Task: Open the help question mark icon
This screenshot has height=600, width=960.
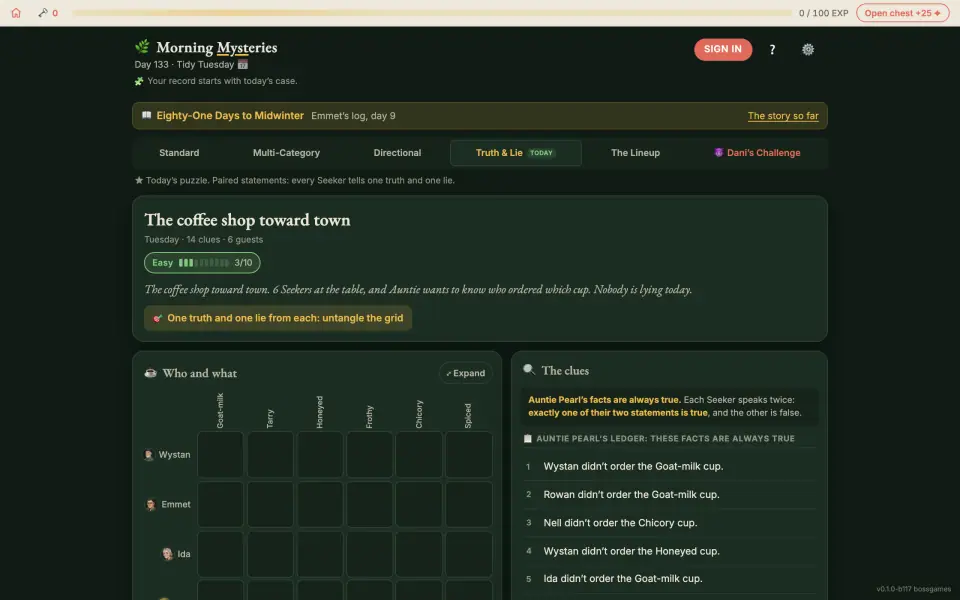Action: (772, 50)
